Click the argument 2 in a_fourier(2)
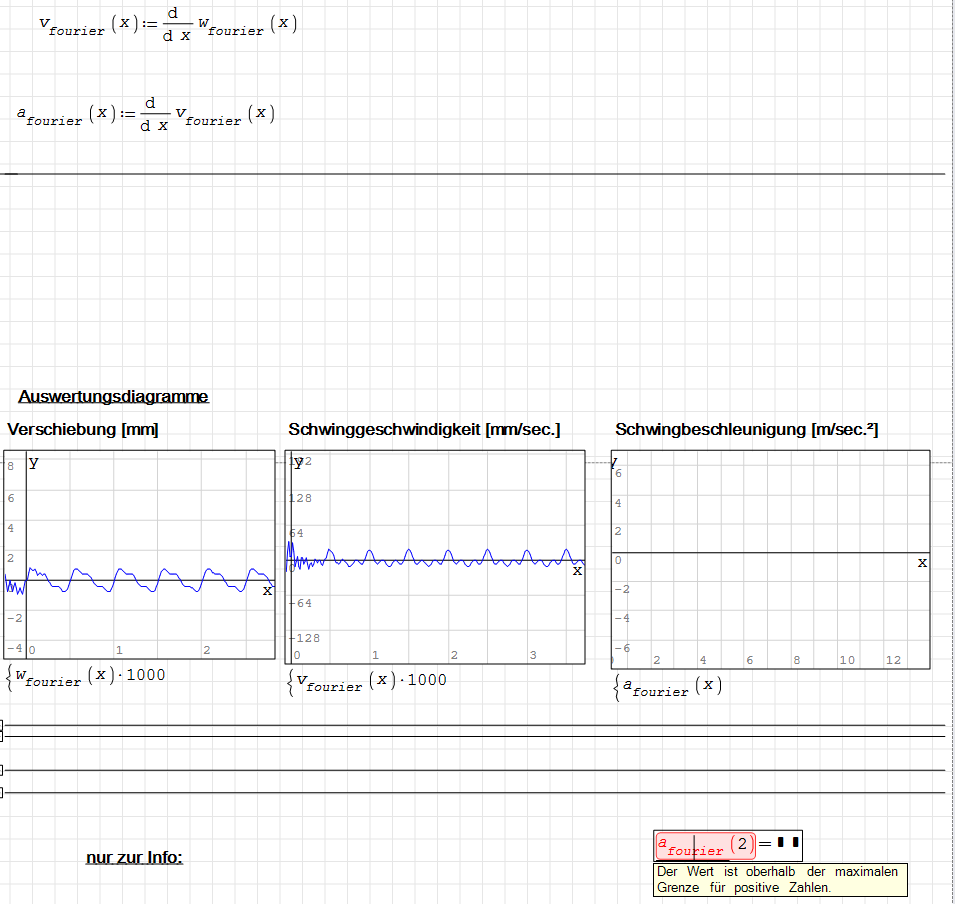955x904 pixels. 741,843
